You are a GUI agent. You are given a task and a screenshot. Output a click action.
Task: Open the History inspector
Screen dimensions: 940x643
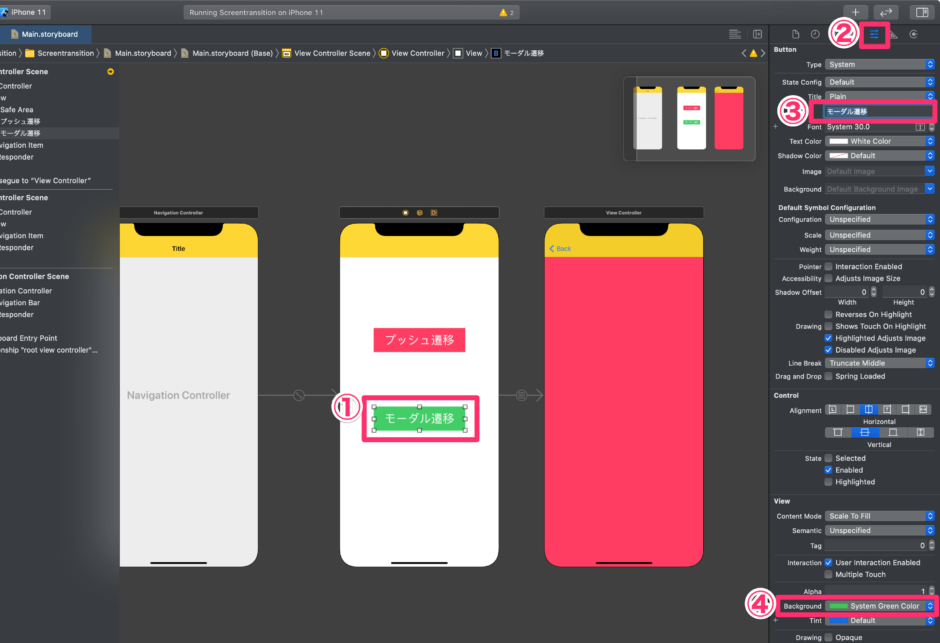pyautogui.click(x=816, y=33)
